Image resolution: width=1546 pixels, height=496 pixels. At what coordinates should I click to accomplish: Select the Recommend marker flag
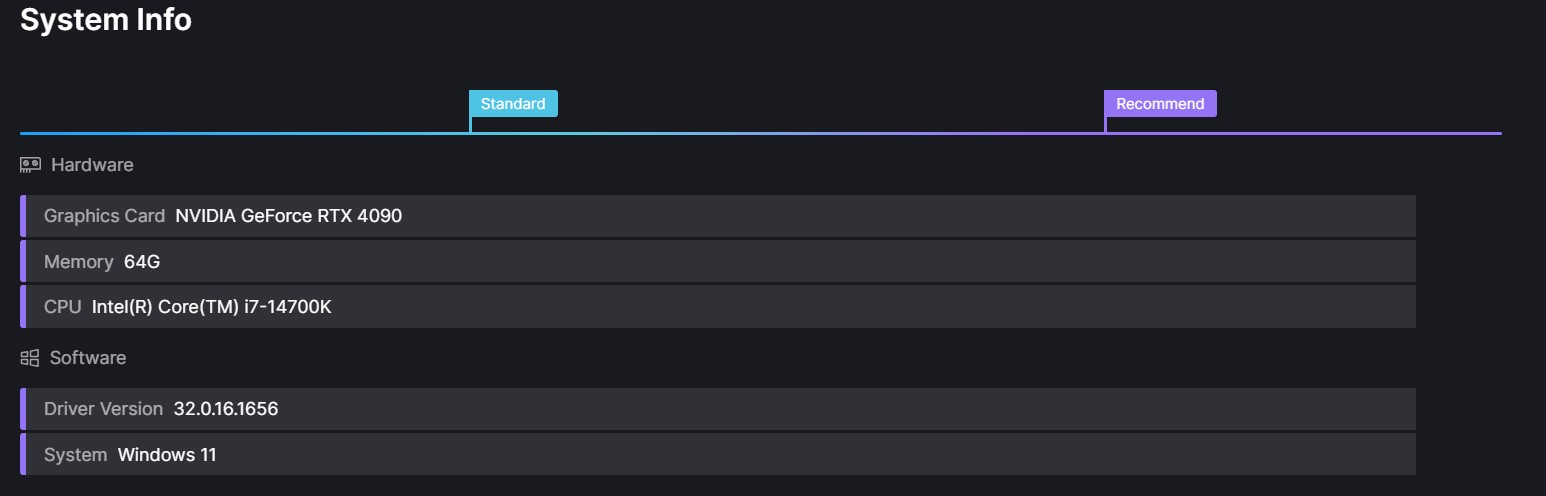(1160, 104)
